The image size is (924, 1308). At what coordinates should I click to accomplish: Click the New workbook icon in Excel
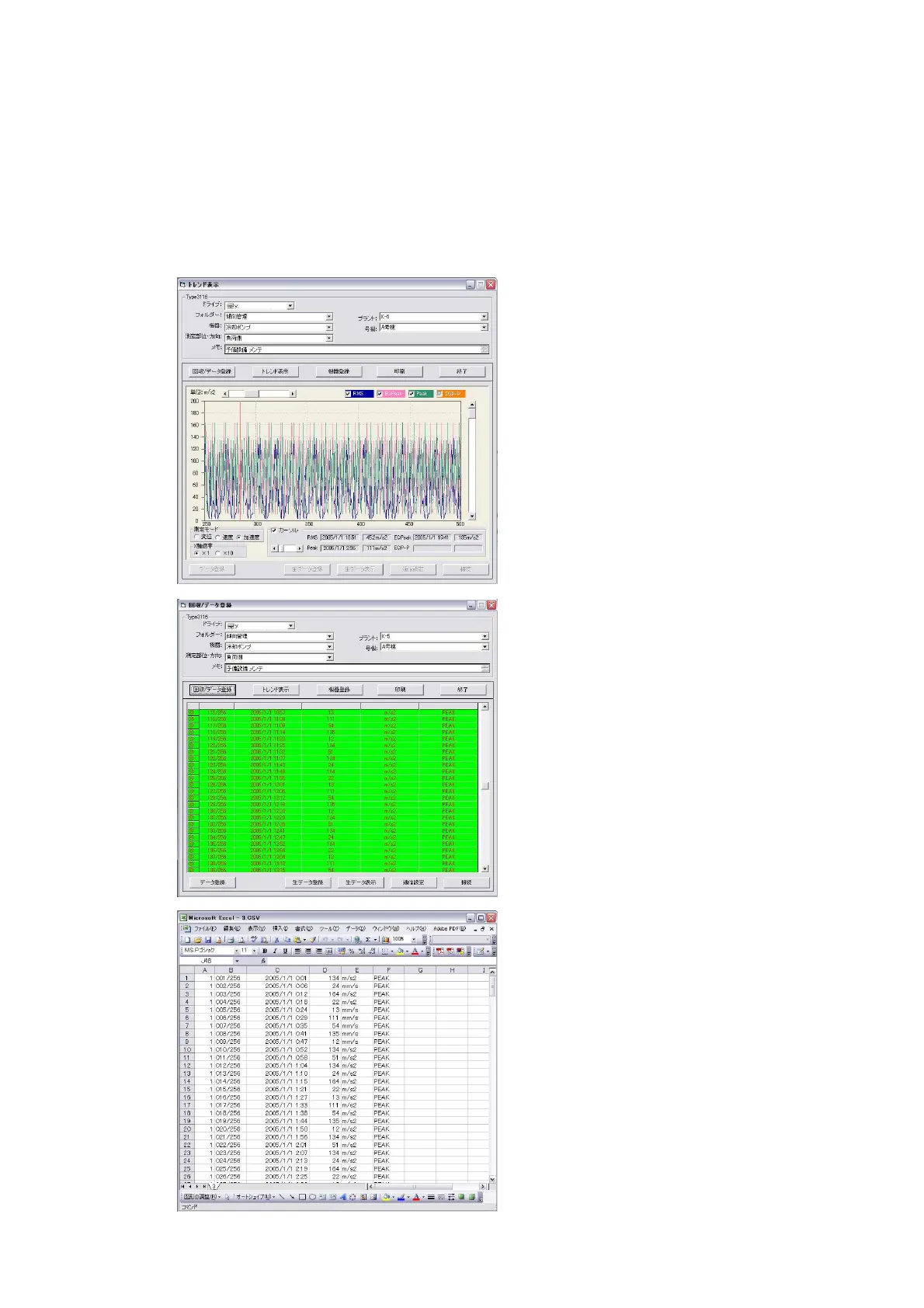(x=188, y=940)
